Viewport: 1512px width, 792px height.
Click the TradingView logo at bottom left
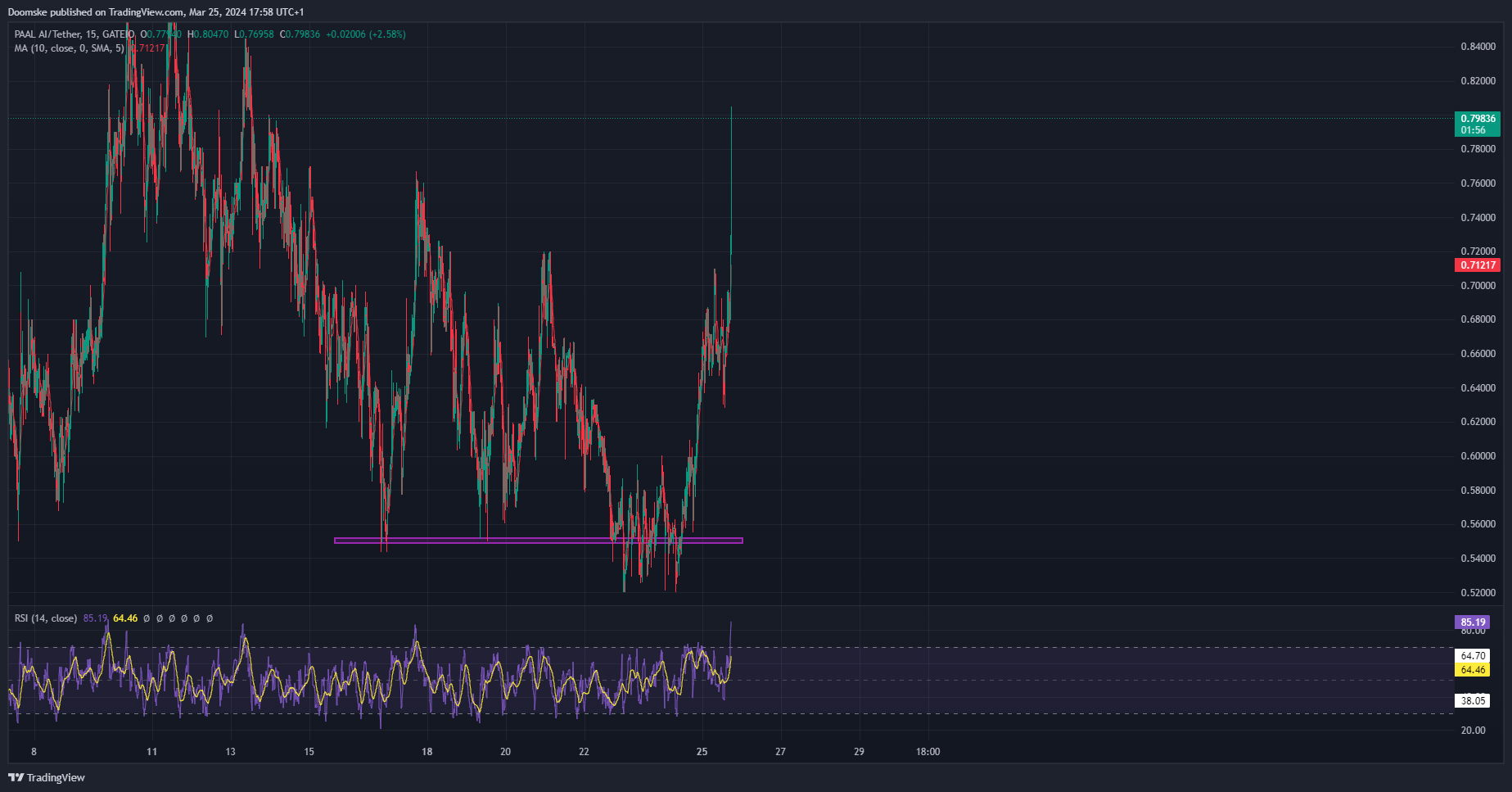(x=47, y=777)
